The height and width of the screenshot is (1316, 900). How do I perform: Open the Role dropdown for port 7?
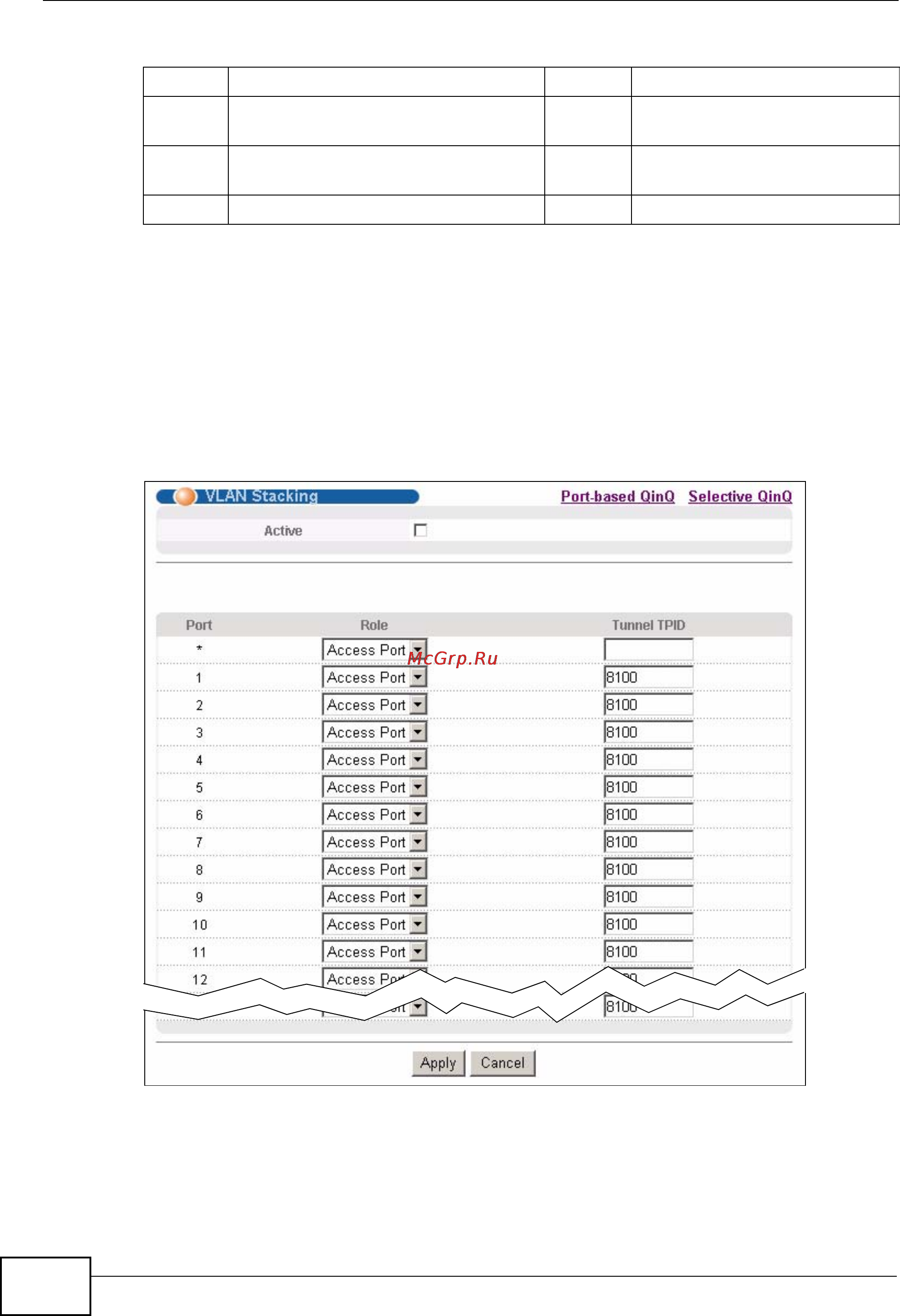coord(375,842)
